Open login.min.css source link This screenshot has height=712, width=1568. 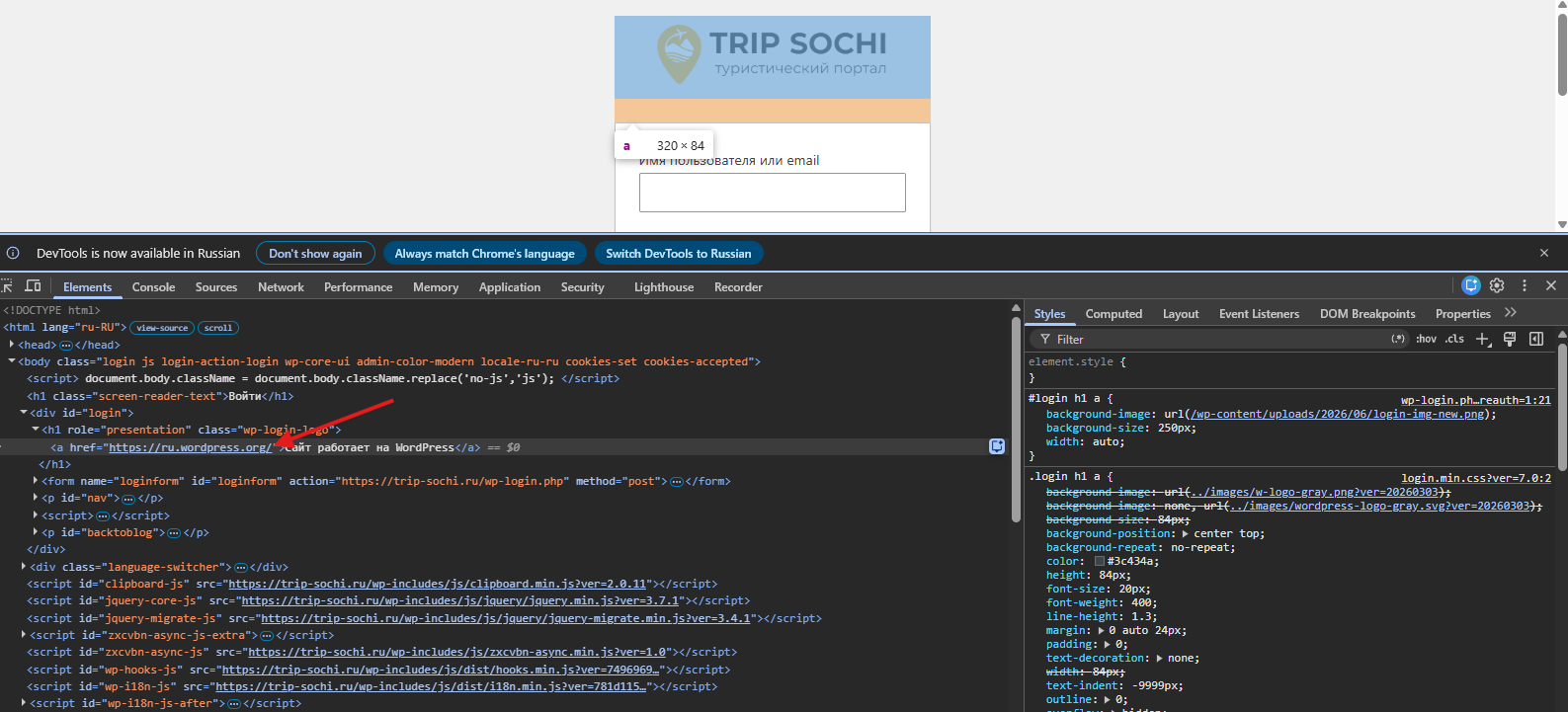click(x=1476, y=478)
